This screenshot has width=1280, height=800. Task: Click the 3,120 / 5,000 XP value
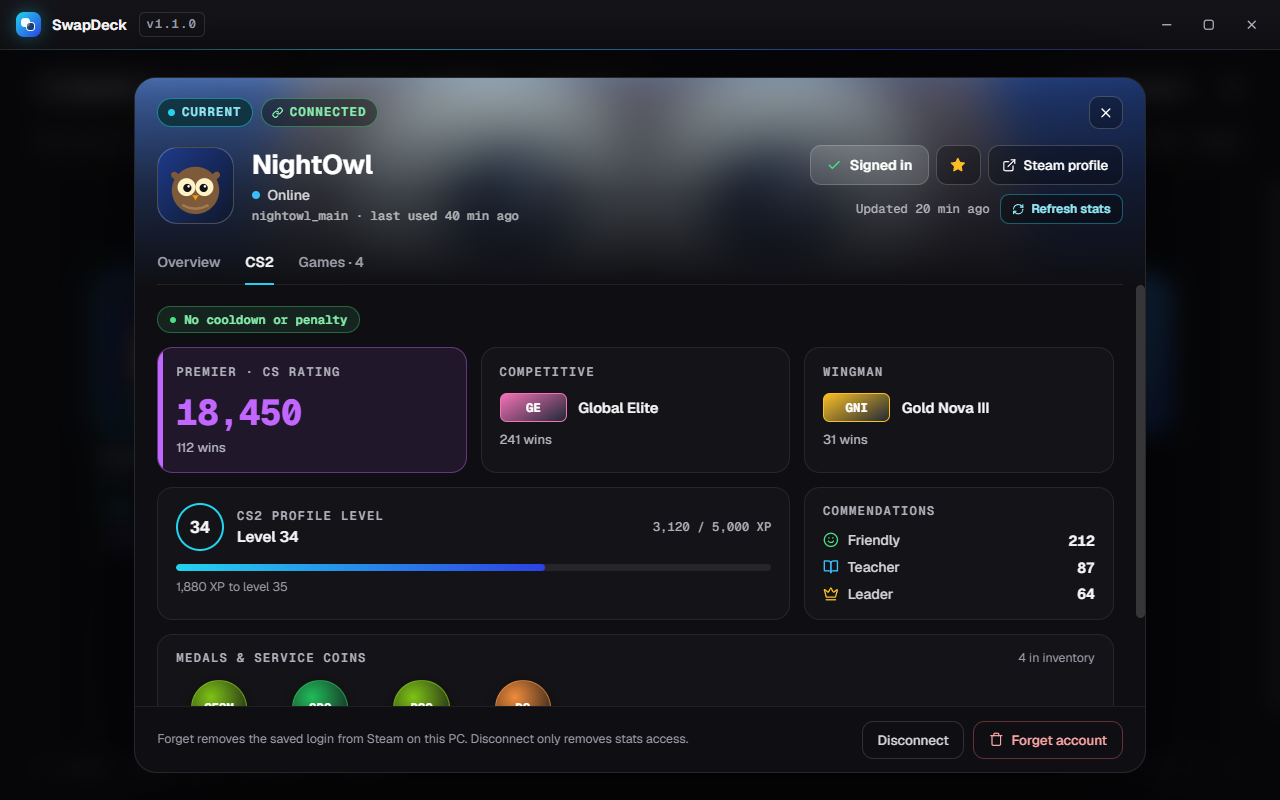click(712, 527)
